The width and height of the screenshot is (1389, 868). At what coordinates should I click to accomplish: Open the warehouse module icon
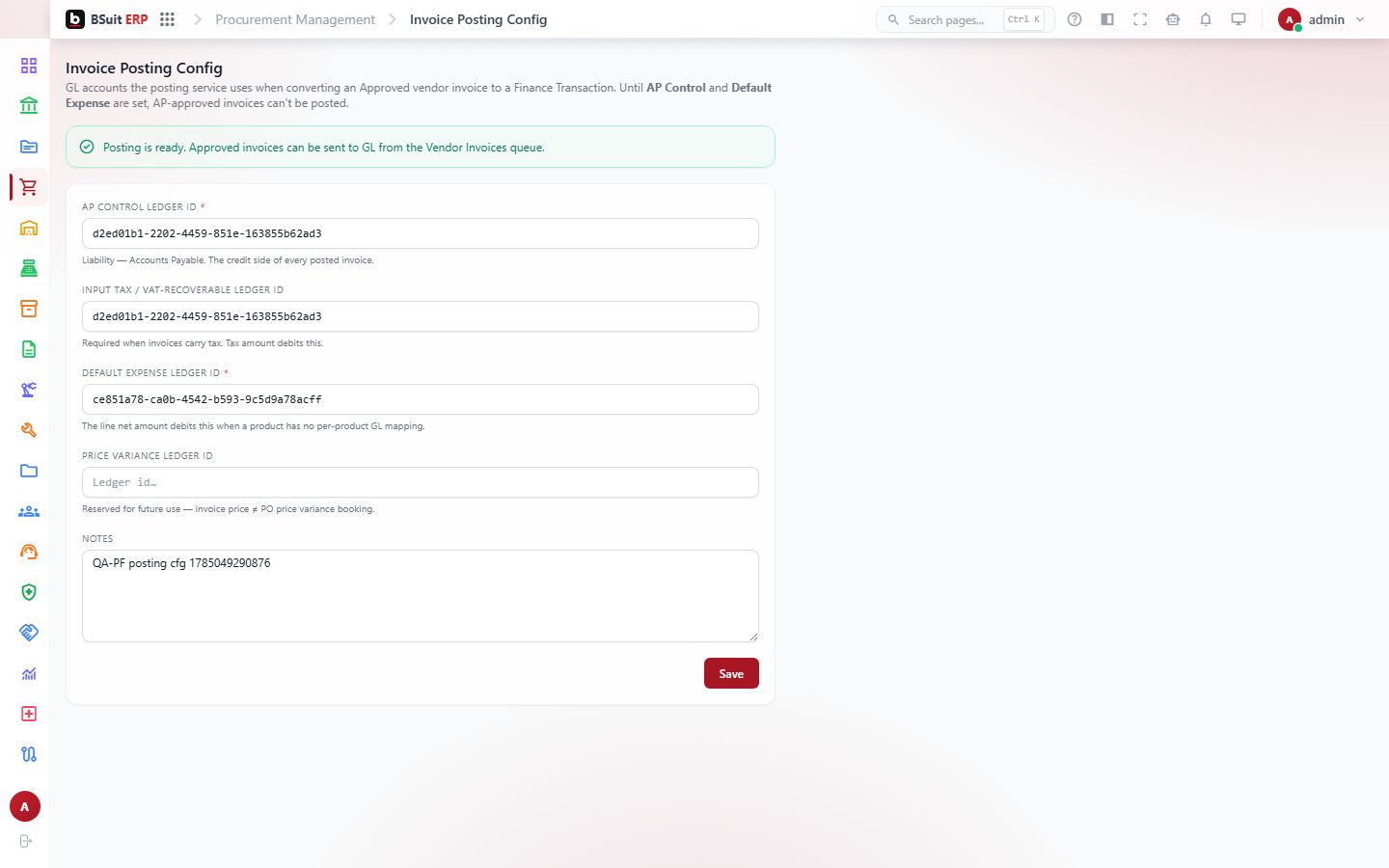(29, 228)
